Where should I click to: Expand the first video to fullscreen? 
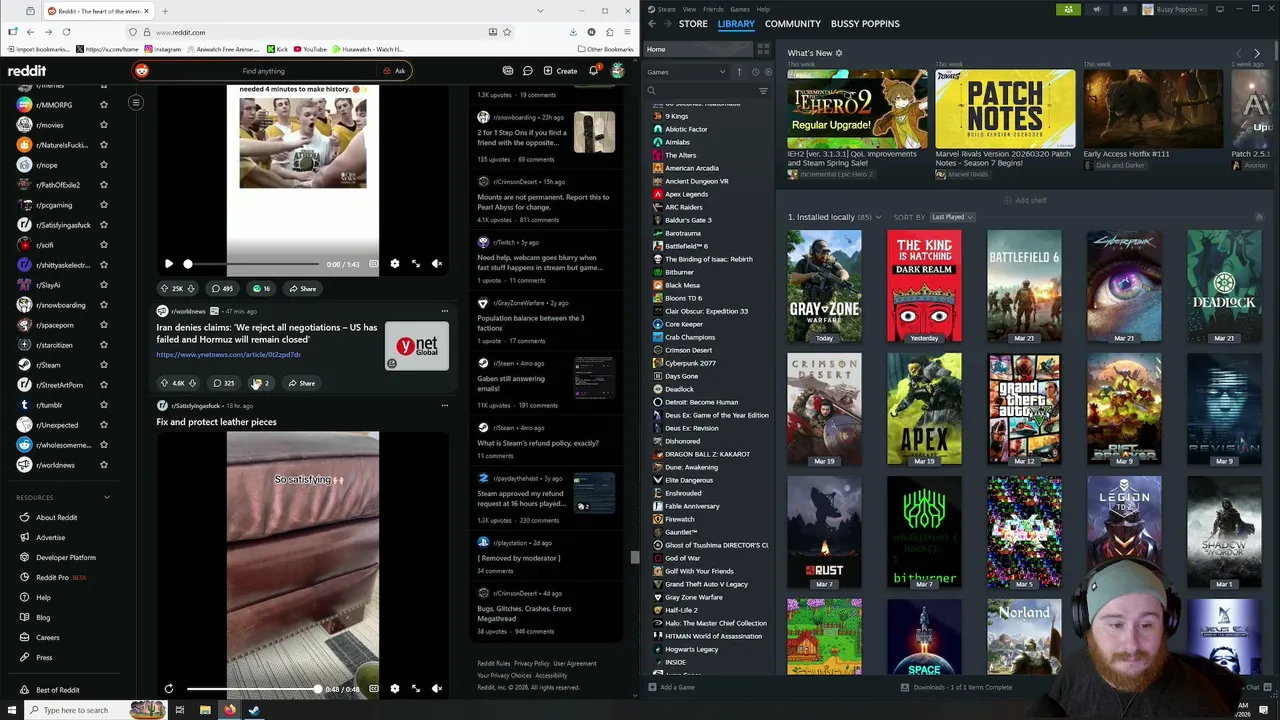pos(416,264)
